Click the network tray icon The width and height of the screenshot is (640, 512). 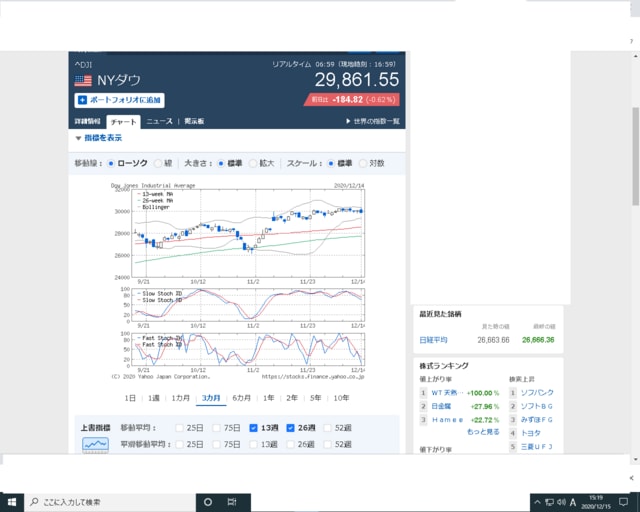[x=549, y=502]
